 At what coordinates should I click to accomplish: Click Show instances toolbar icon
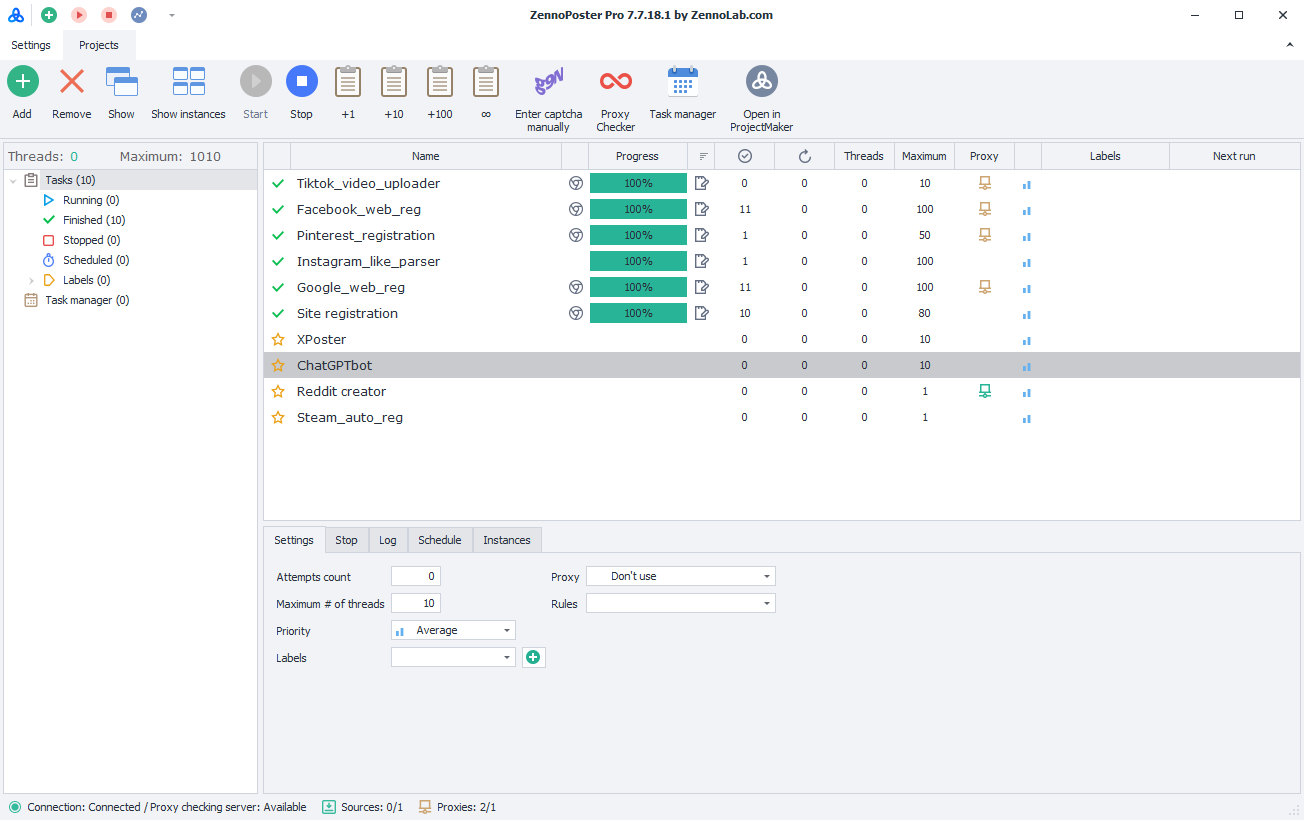click(188, 82)
